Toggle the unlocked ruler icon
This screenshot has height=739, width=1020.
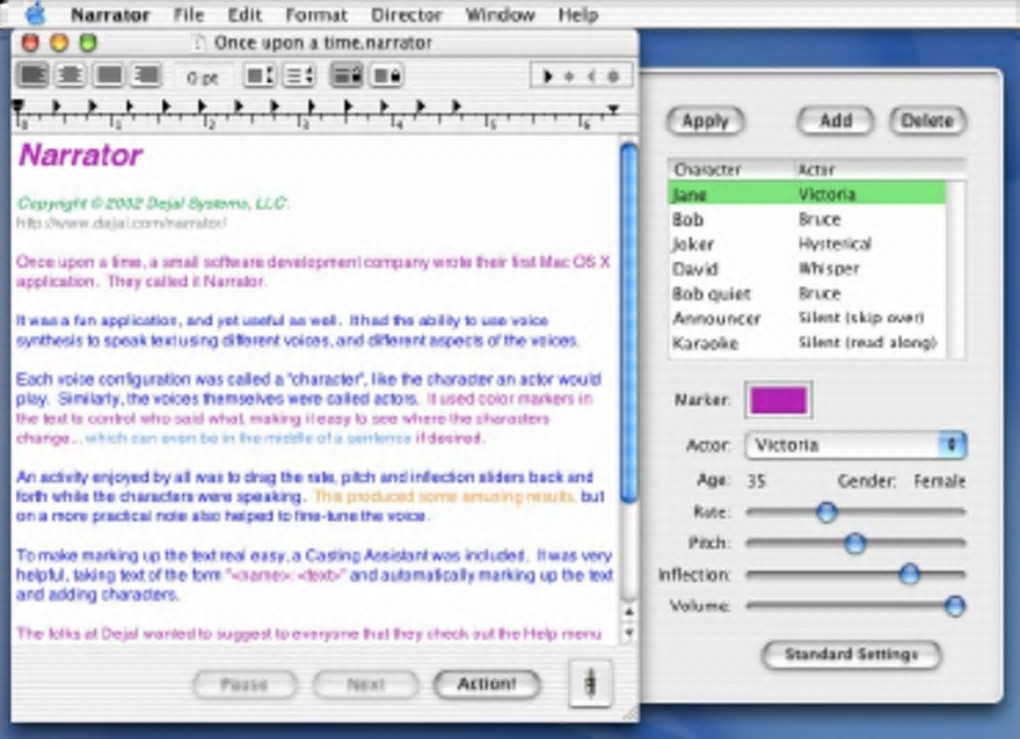tap(347, 75)
